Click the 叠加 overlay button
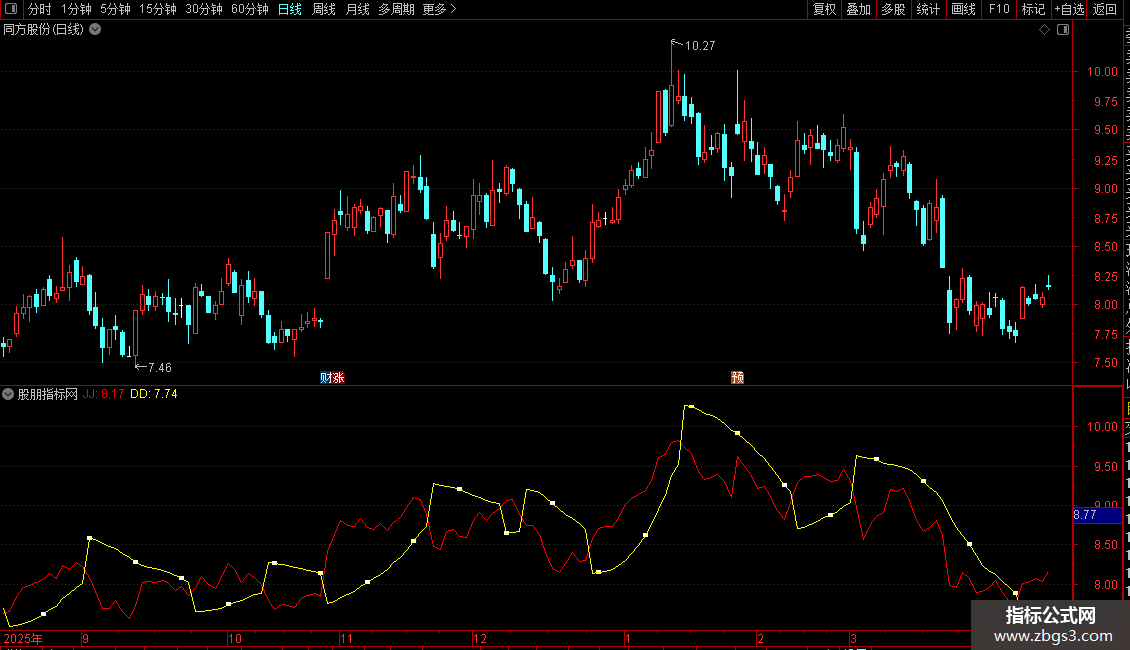1130x650 pixels. pyautogui.click(x=858, y=9)
